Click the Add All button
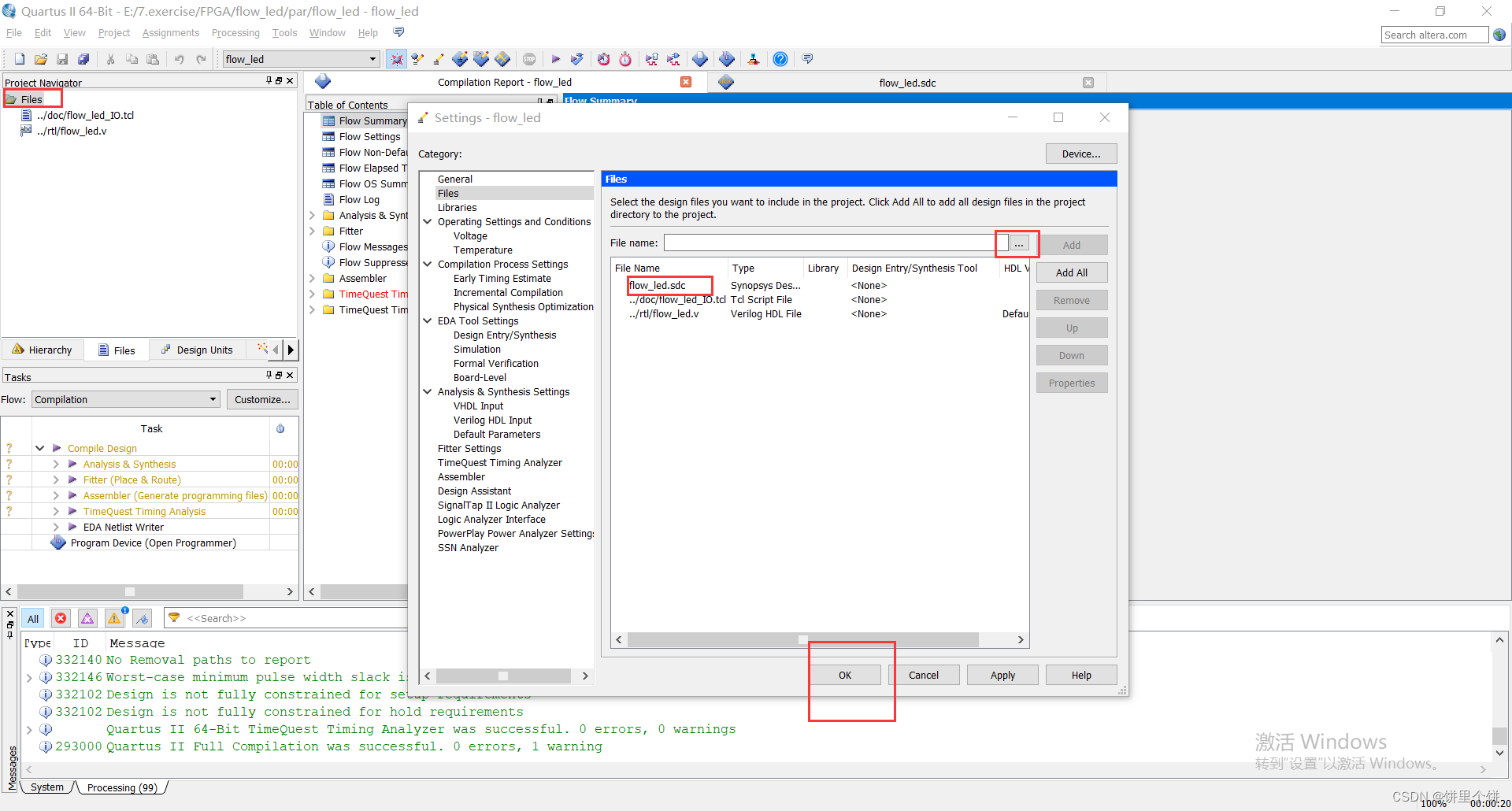The height and width of the screenshot is (811, 1512). coord(1072,272)
